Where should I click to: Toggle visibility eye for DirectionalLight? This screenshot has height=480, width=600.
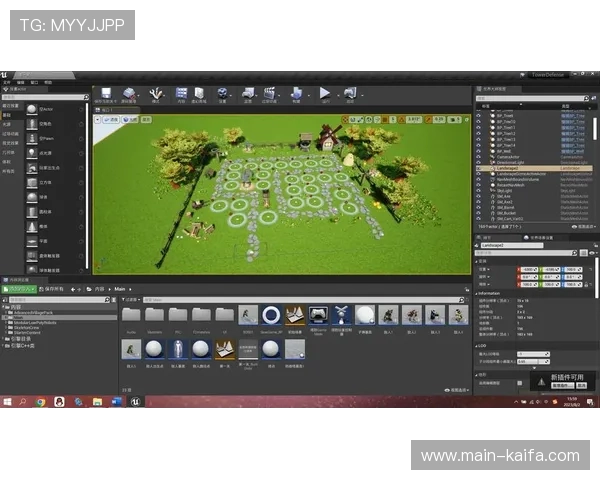coord(478,162)
